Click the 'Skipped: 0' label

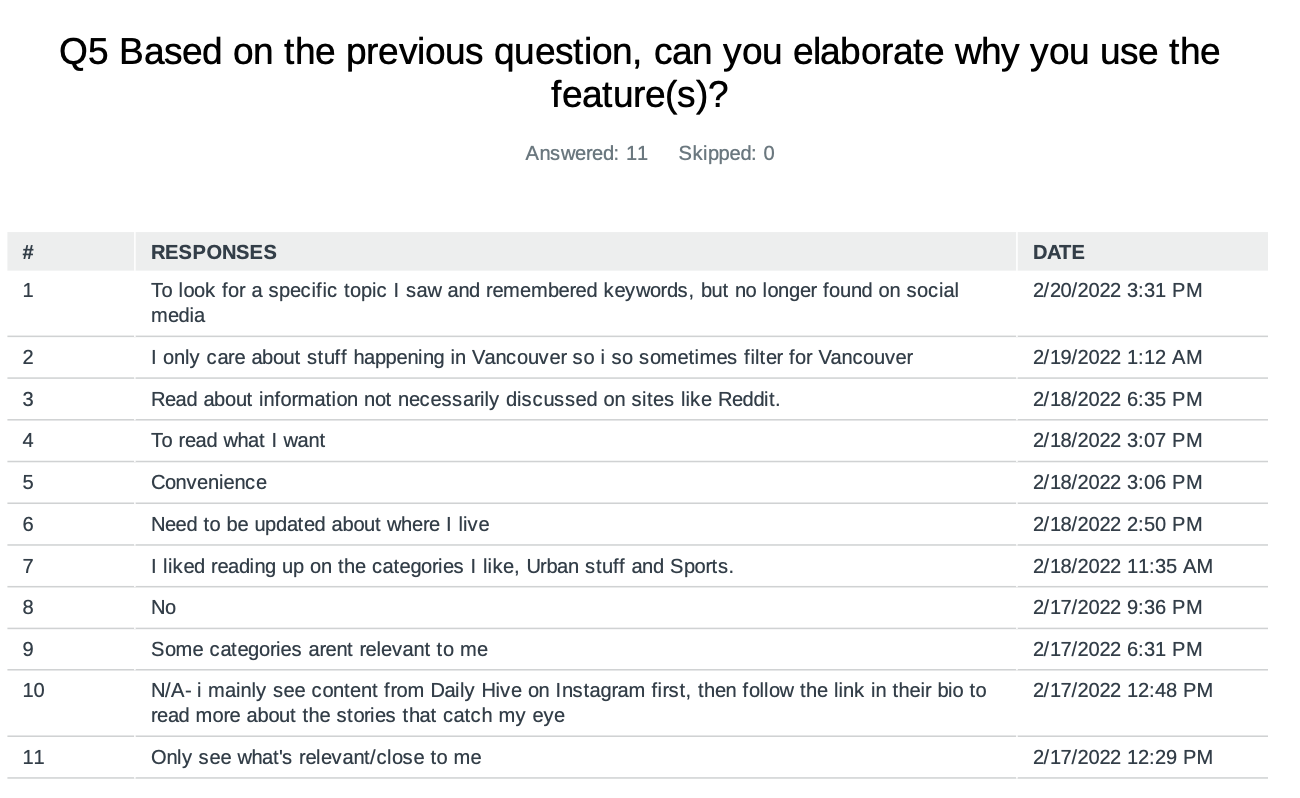click(726, 153)
